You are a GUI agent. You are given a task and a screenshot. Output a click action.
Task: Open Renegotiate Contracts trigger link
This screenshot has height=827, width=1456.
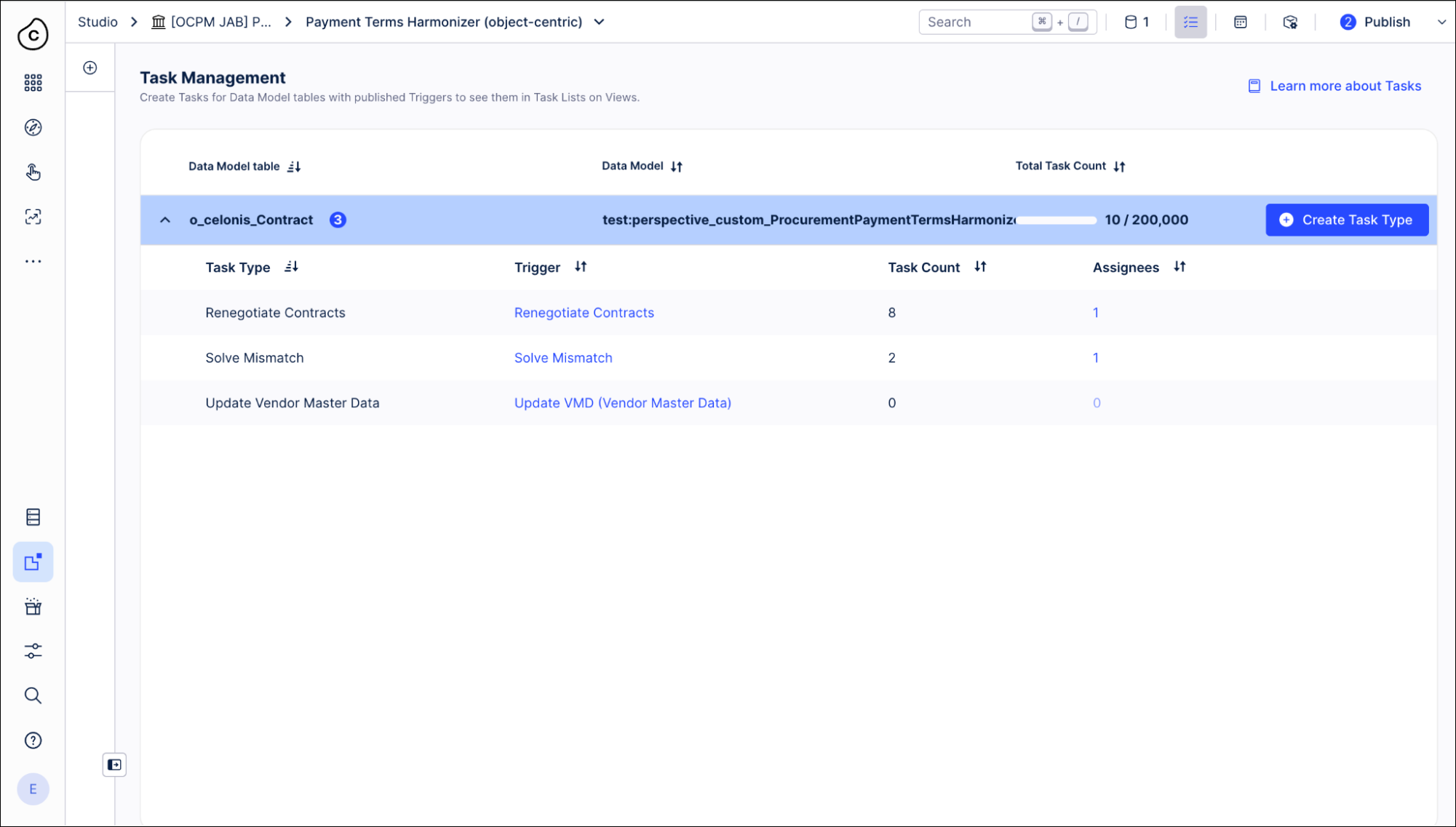(x=584, y=313)
